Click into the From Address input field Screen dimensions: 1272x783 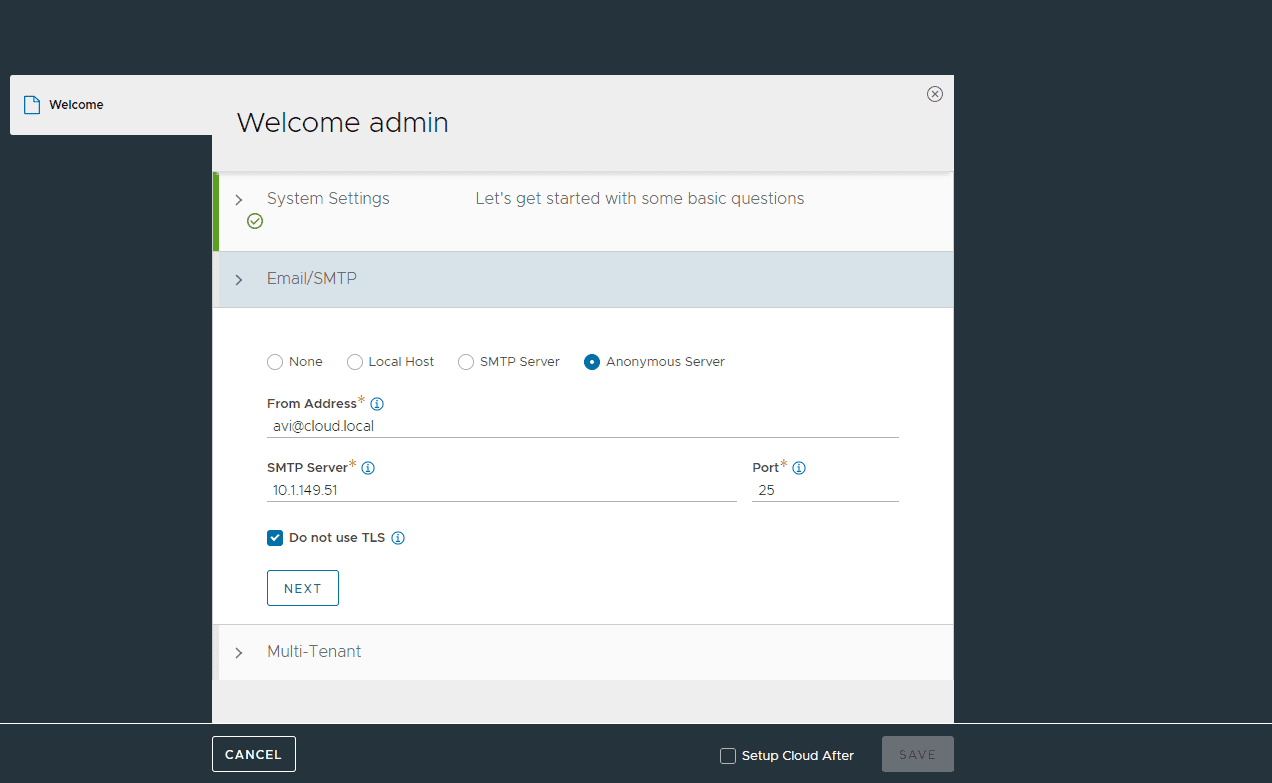pos(582,426)
